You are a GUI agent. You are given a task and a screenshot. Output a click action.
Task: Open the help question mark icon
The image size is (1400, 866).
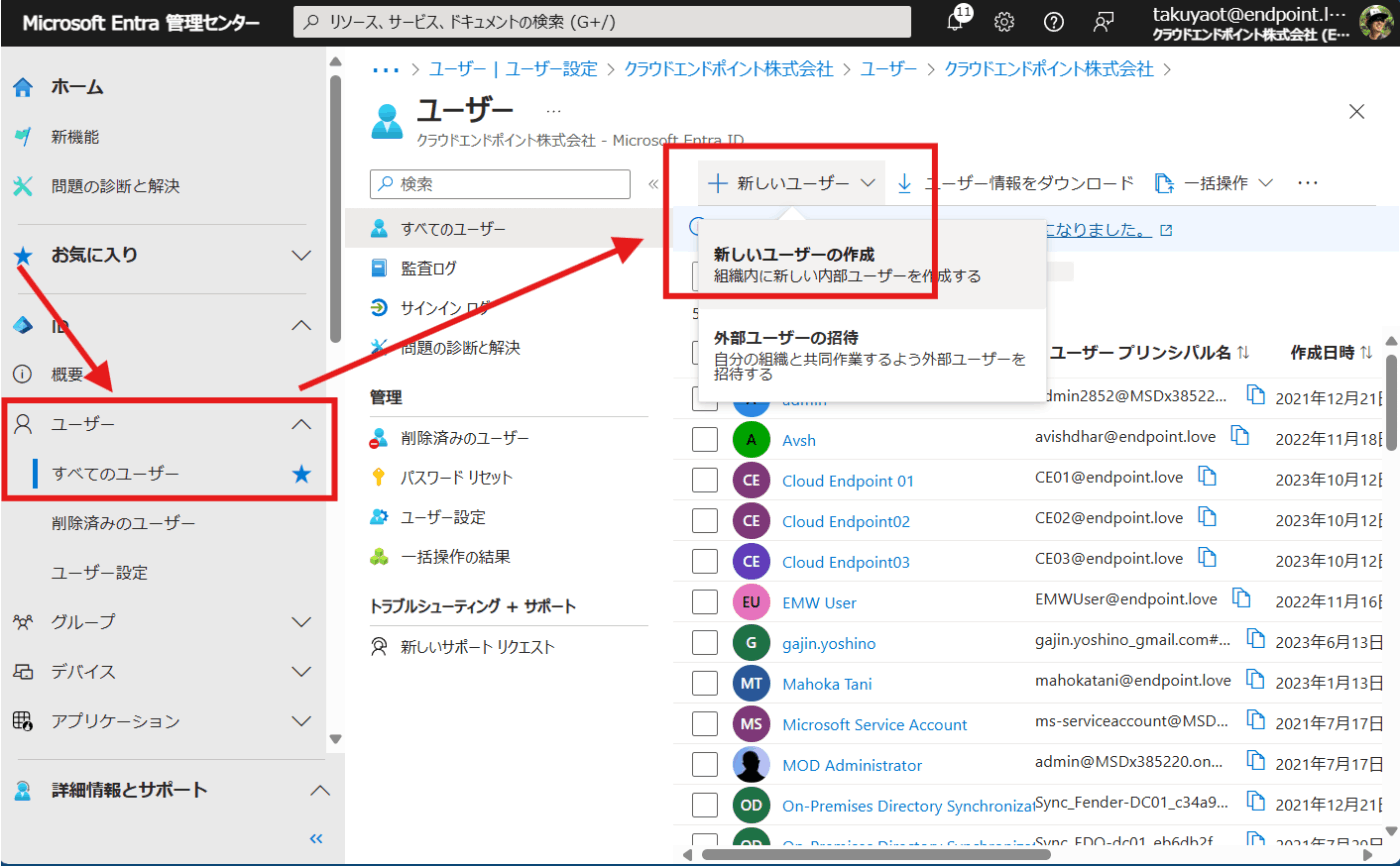point(1053,22)
